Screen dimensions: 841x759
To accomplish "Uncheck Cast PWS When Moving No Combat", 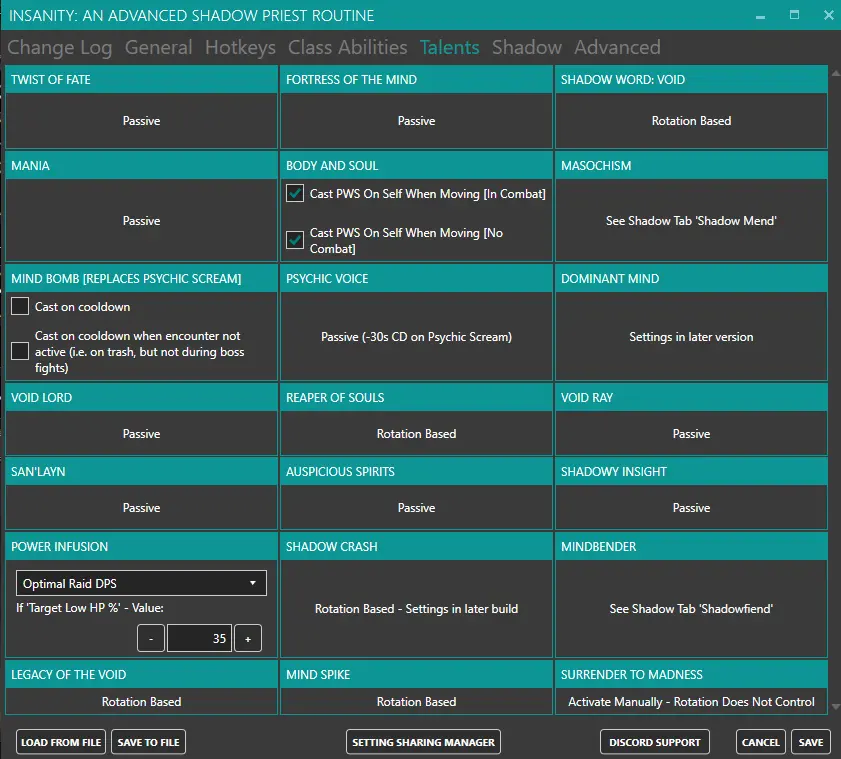I will tap(295, 240).
